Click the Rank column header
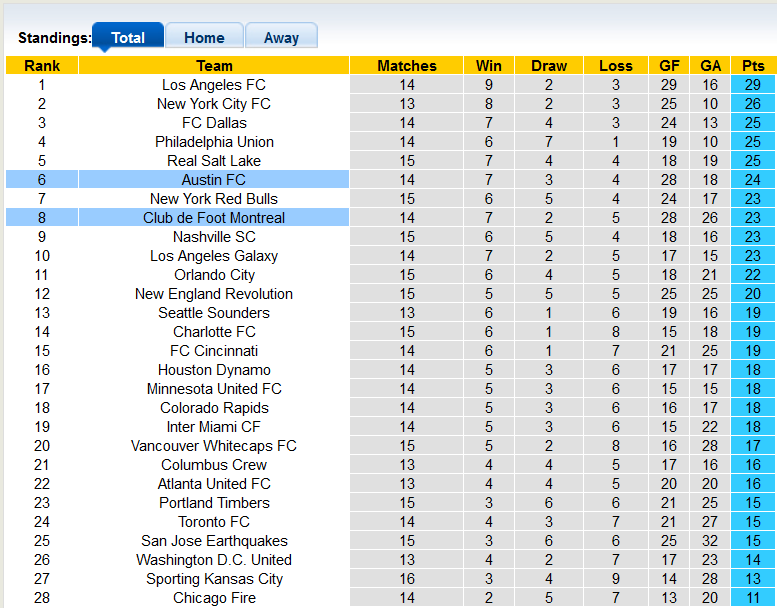777x608 pixels. (x=42, y=66)
